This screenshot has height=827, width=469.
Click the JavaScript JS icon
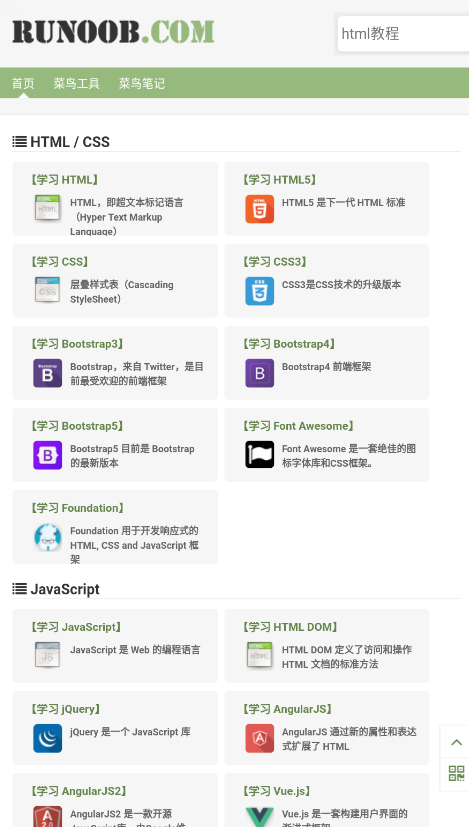[47, 655]
